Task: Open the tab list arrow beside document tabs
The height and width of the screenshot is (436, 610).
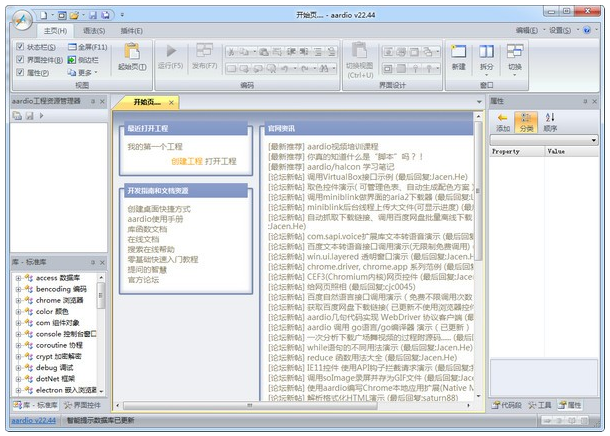Action: click(479, 102)
